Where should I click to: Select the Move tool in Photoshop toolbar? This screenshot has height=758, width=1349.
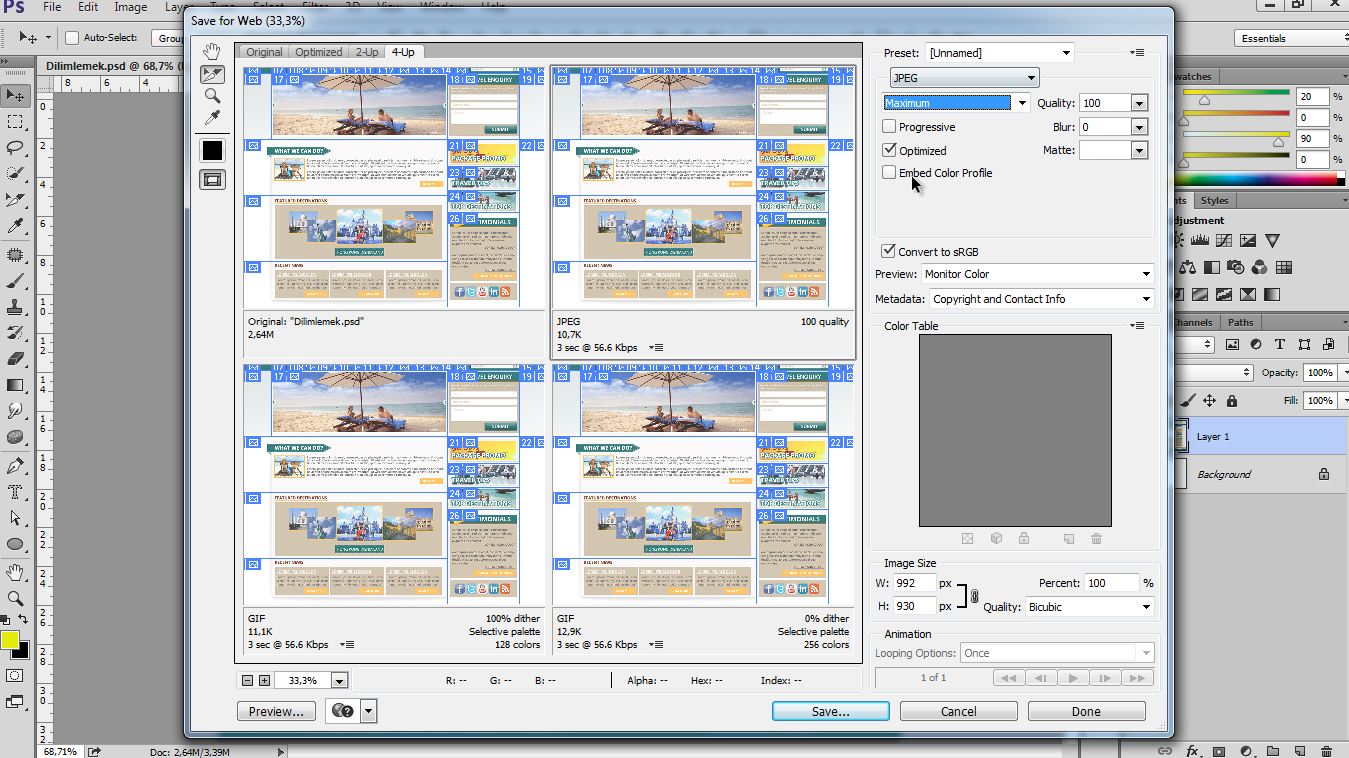(x=15, y=96)
